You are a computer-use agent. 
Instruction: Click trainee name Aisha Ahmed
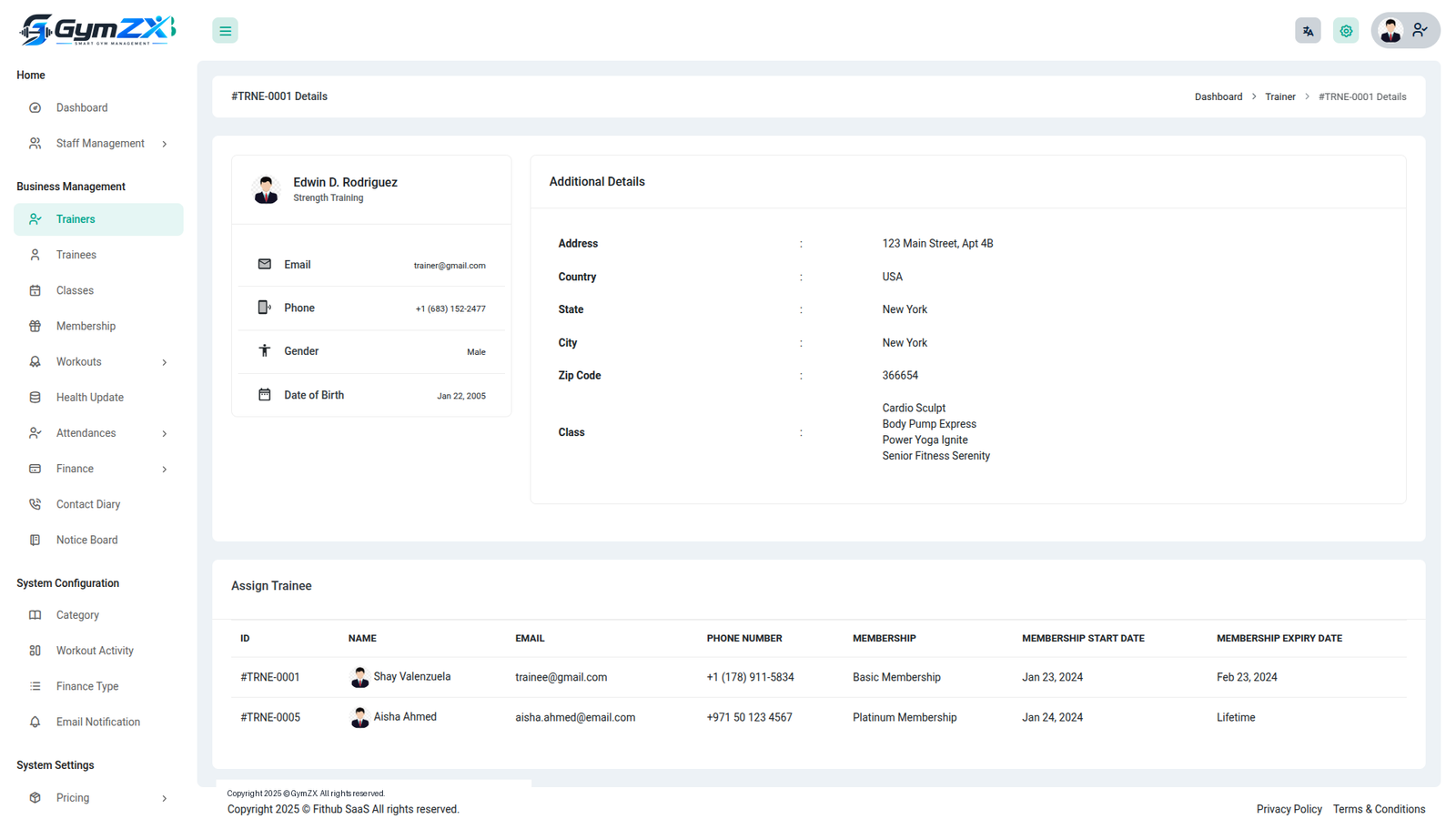click(x=405, y=717)
